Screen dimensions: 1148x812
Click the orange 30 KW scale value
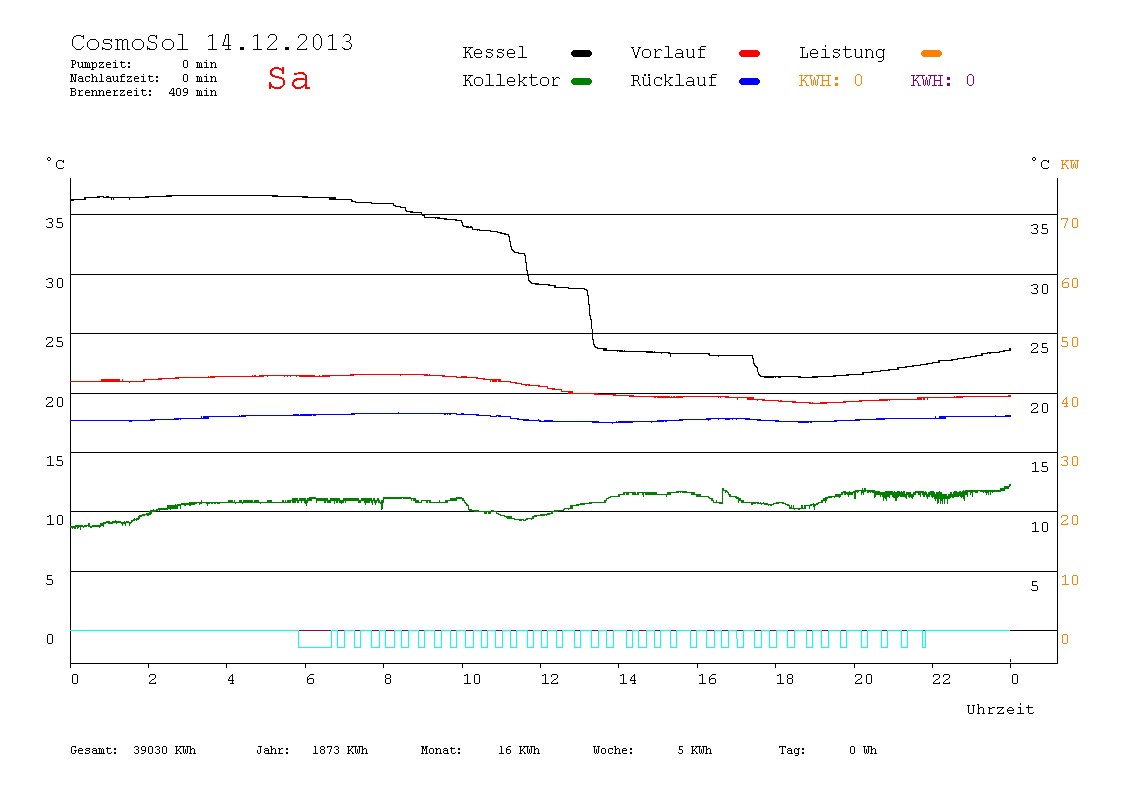pos(1070,461)
